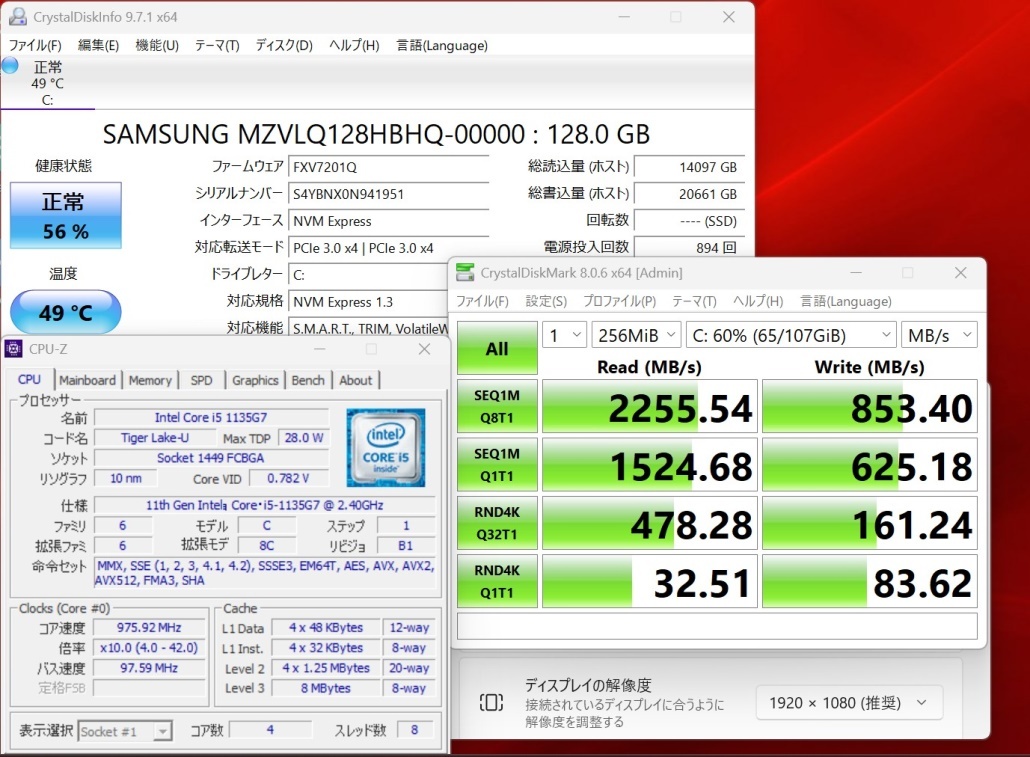1030x757 pixels.
Task: Click the CPU-Z app icon in title bar
Action: [13, 349]
